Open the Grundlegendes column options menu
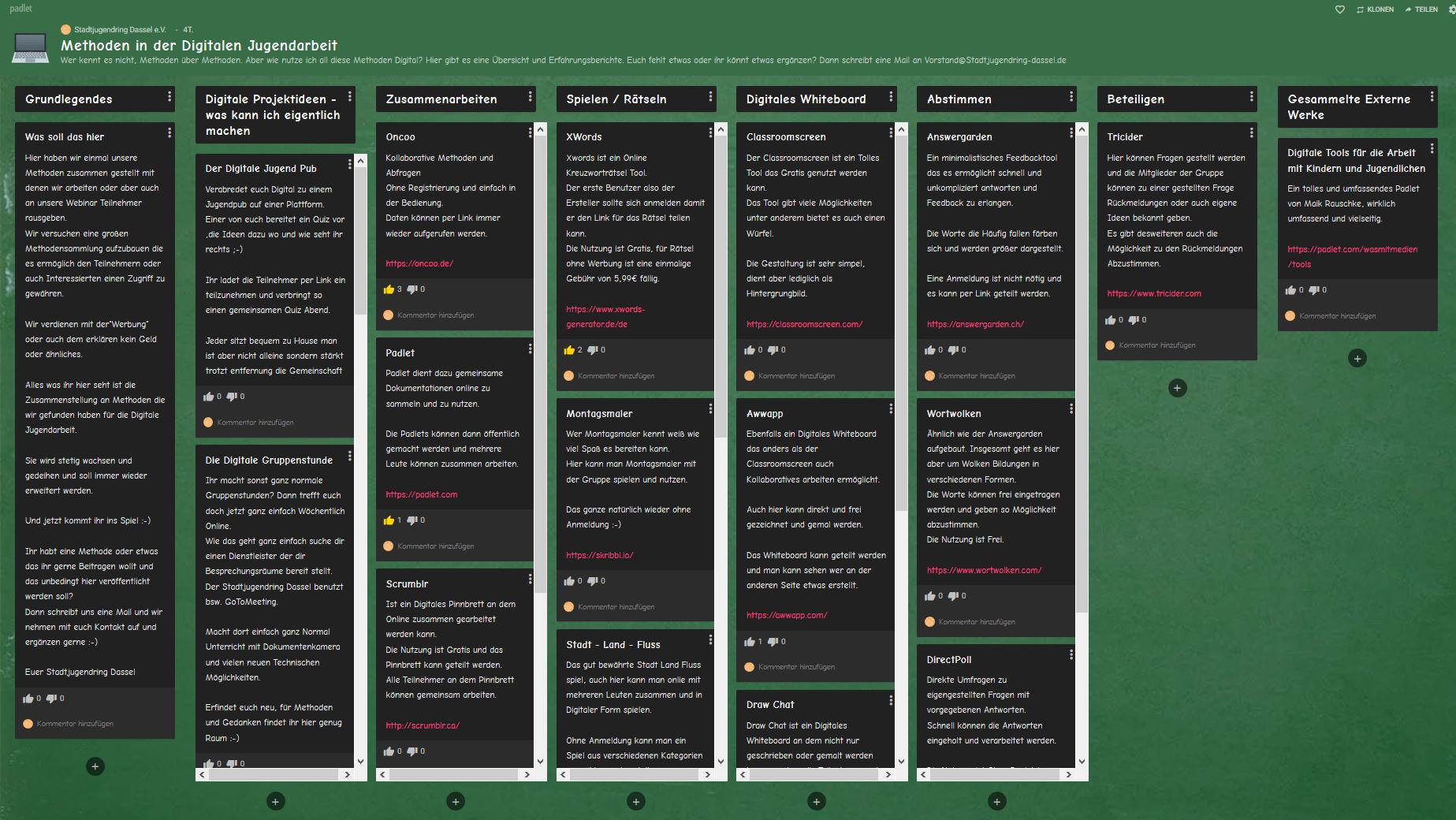Viewport: 1456px width, 820px height. pyautogui.click(x=169, y=96)
